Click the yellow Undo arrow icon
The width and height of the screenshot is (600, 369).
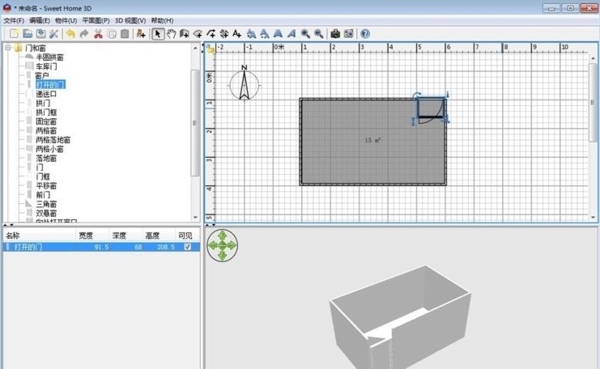[70, 34]
